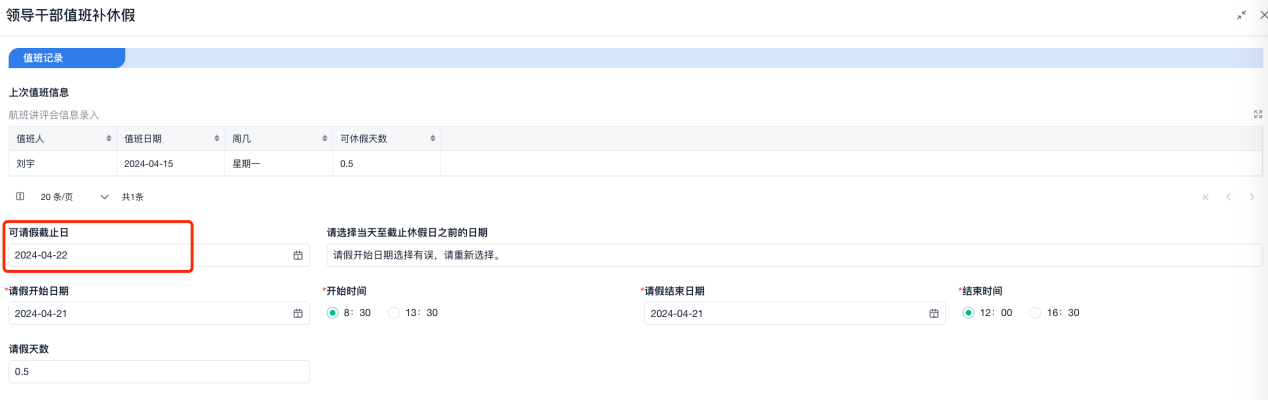Viewport: 1268px width, 400px height.
Task: Shrink the dialog using collapse arrows icon
Action: [1242, 15]
